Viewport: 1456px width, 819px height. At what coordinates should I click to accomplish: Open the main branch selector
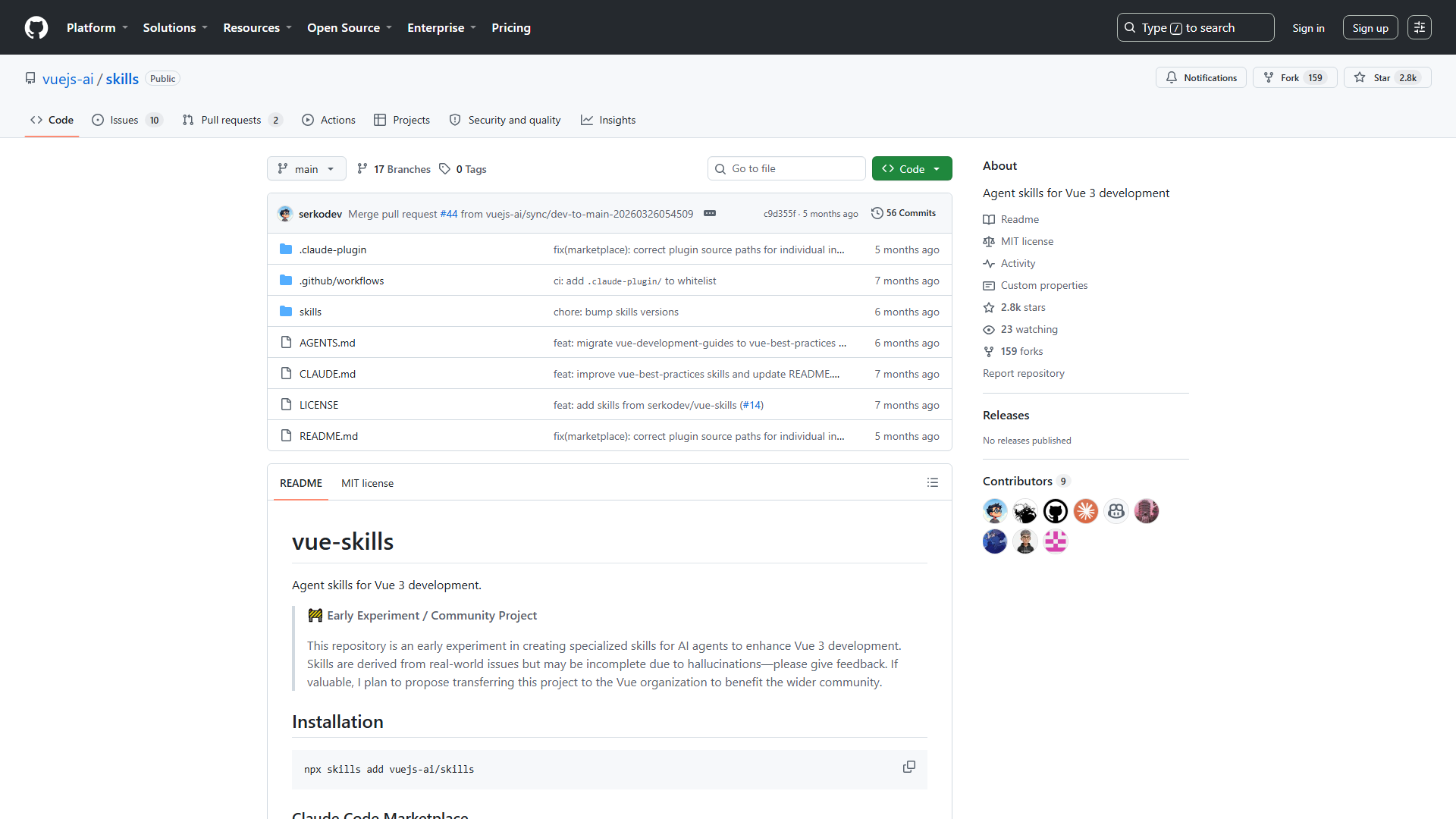[306, 168]
